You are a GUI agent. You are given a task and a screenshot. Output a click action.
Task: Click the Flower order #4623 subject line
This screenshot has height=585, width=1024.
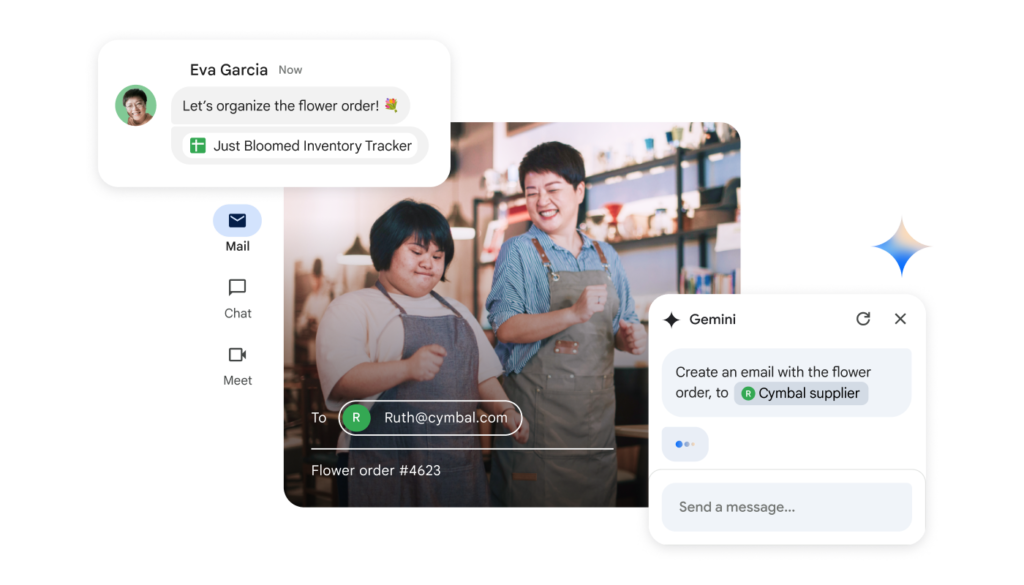coord(376,470)
